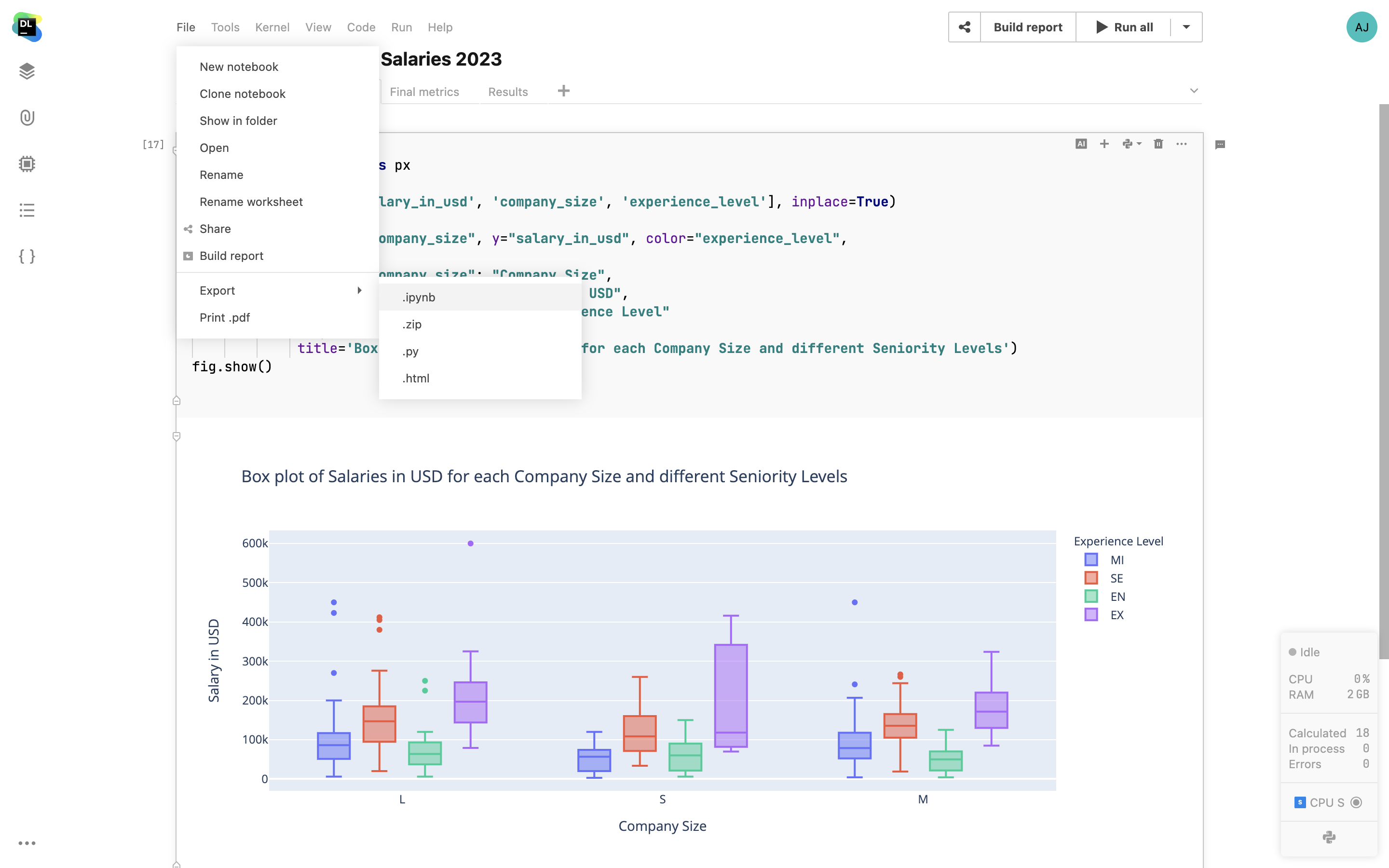Open the machine chip sidebar icon
This screenshot has width=1389, height=868.
pos(27,164)
